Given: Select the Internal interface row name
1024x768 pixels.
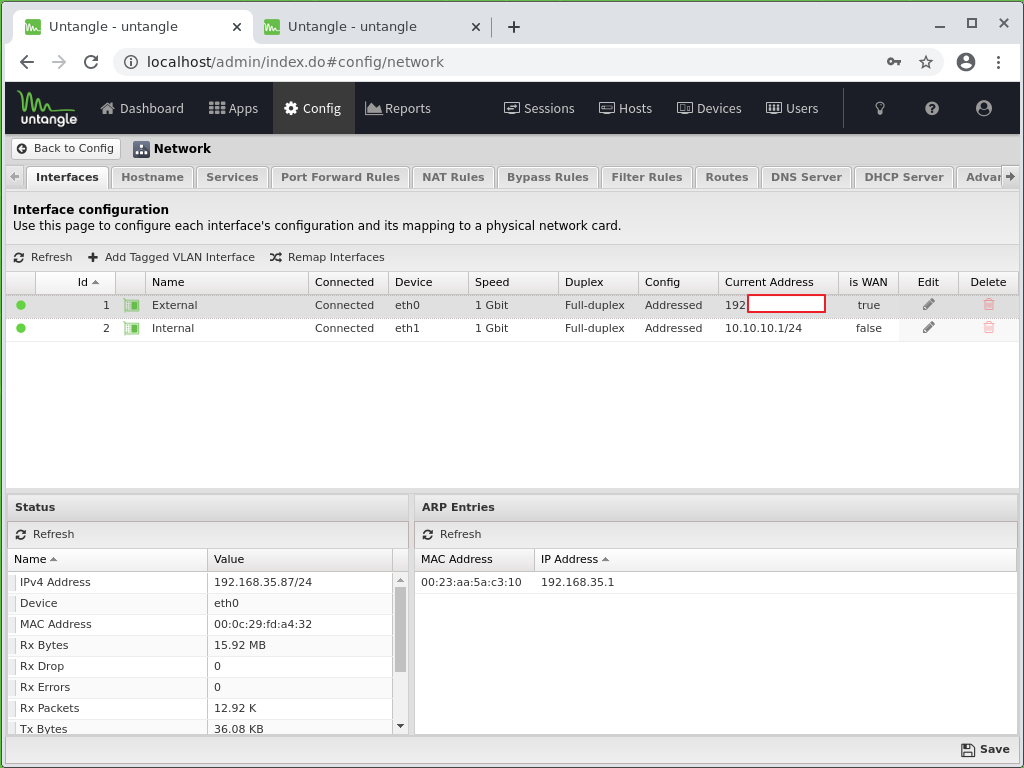Looking at the screenshot, I should 173,328.
